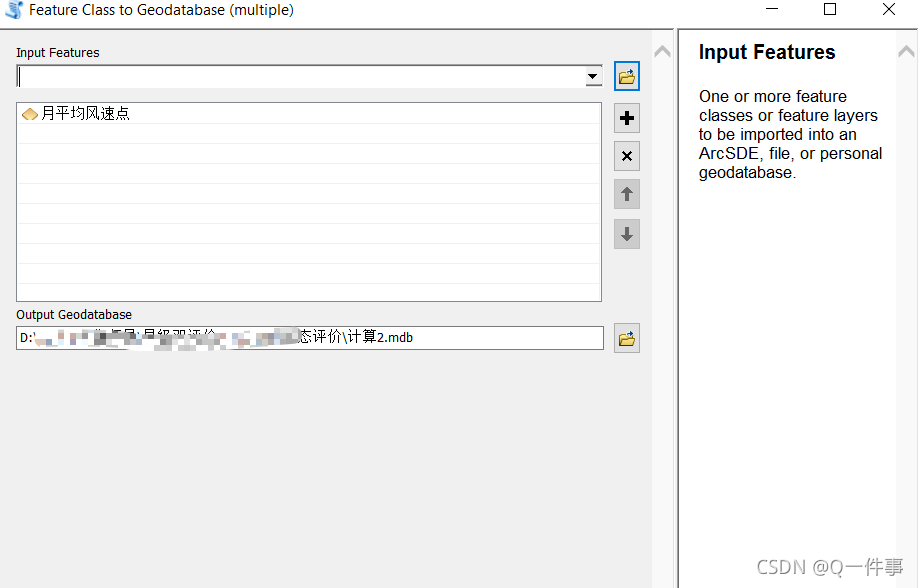
Task: Click the polygon icon beside 月平均风速点
Action: [29, 114]
